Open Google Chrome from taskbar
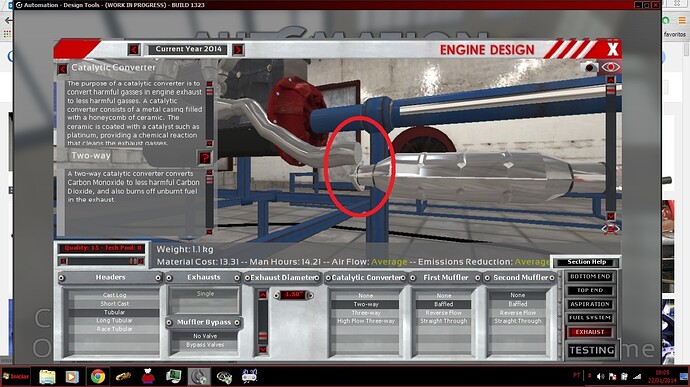The height and width of the screenshot is (387, 690). point(98,376)
